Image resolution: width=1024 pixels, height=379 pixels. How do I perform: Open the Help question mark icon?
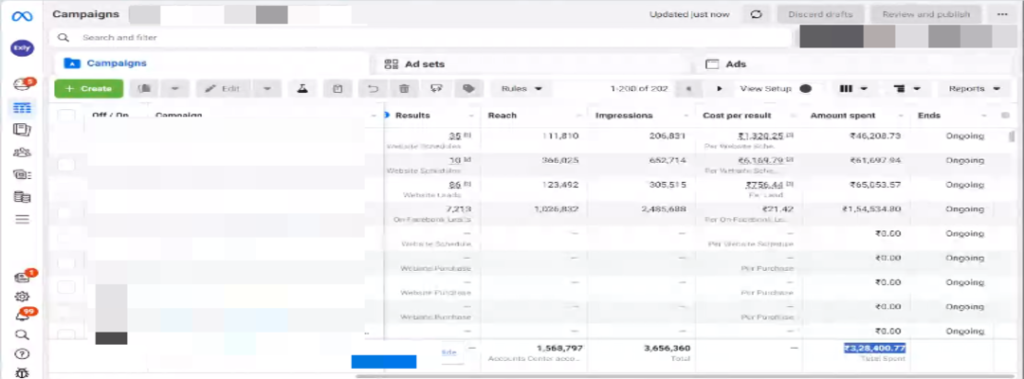22,354
